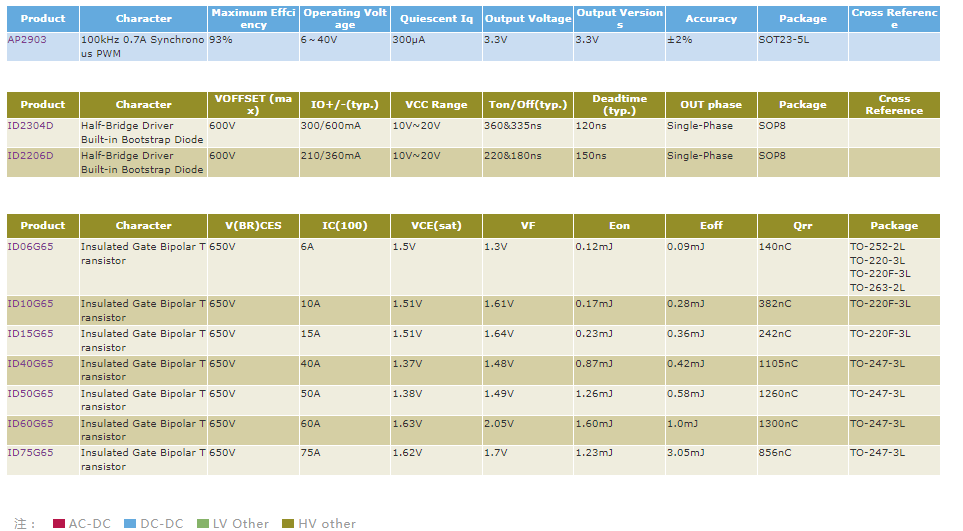Open the AP2903 product link
This screenshot has height=531, width=963.
coord(26,40)
